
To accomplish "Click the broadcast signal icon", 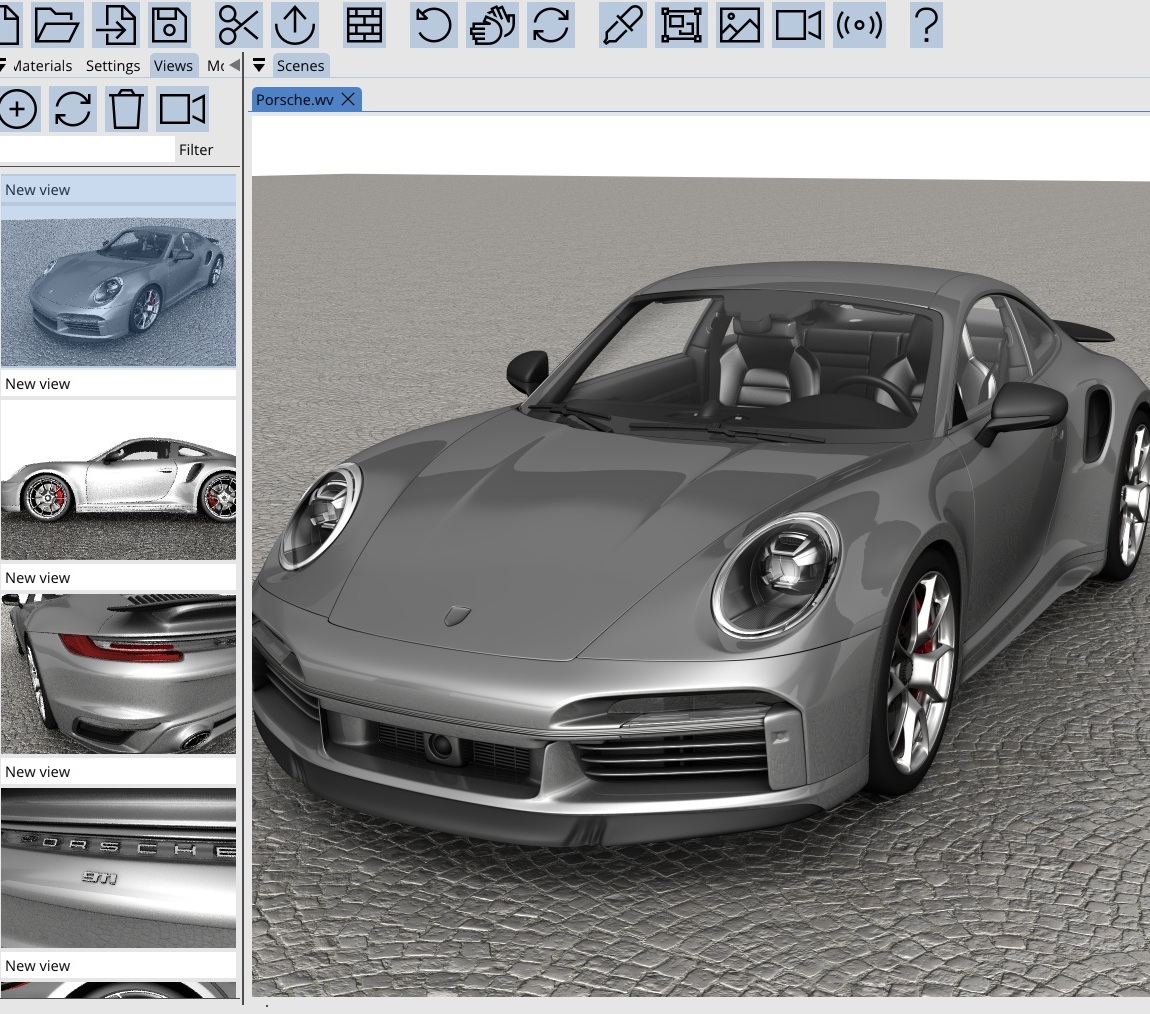I will 859,25.
